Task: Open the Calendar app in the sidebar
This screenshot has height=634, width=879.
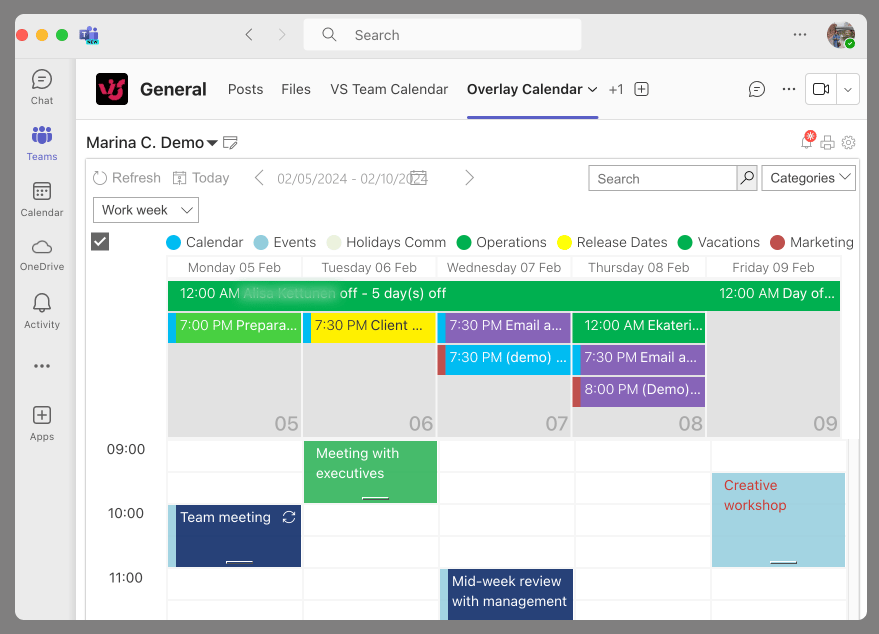Action: (41, 200)
